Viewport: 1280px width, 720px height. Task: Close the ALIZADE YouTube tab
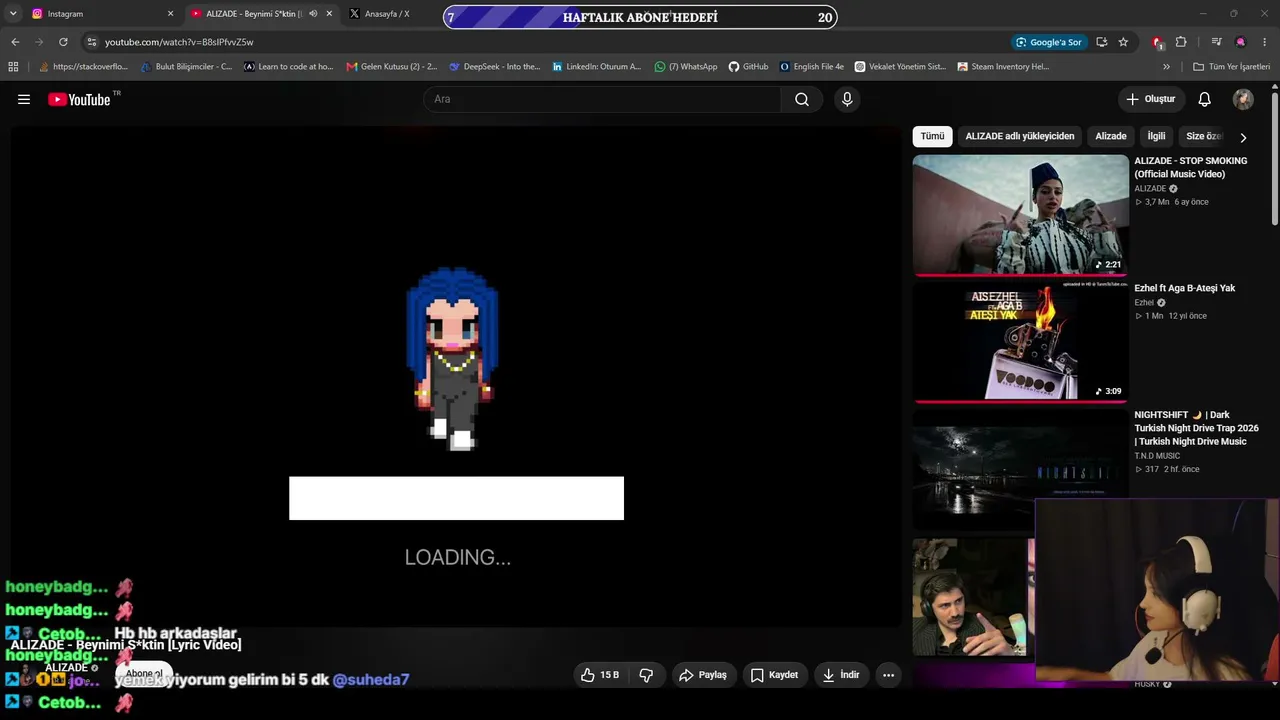[x=329, y=14]
